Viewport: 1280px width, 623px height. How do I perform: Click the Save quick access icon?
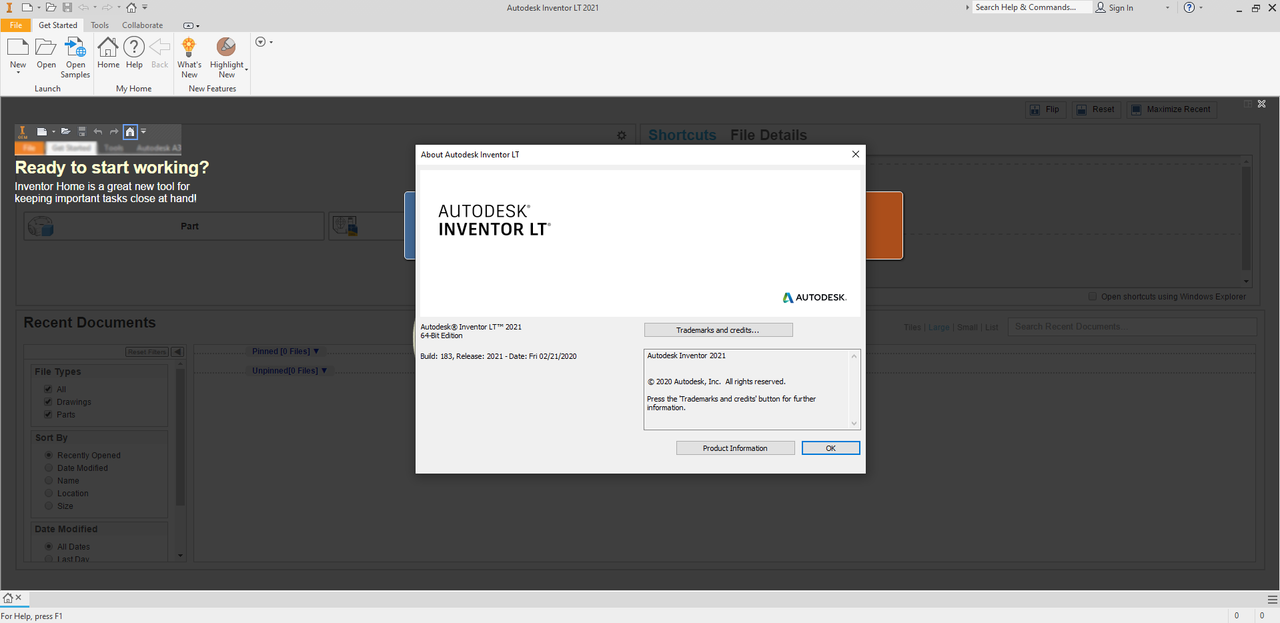(x=67, y=7)
